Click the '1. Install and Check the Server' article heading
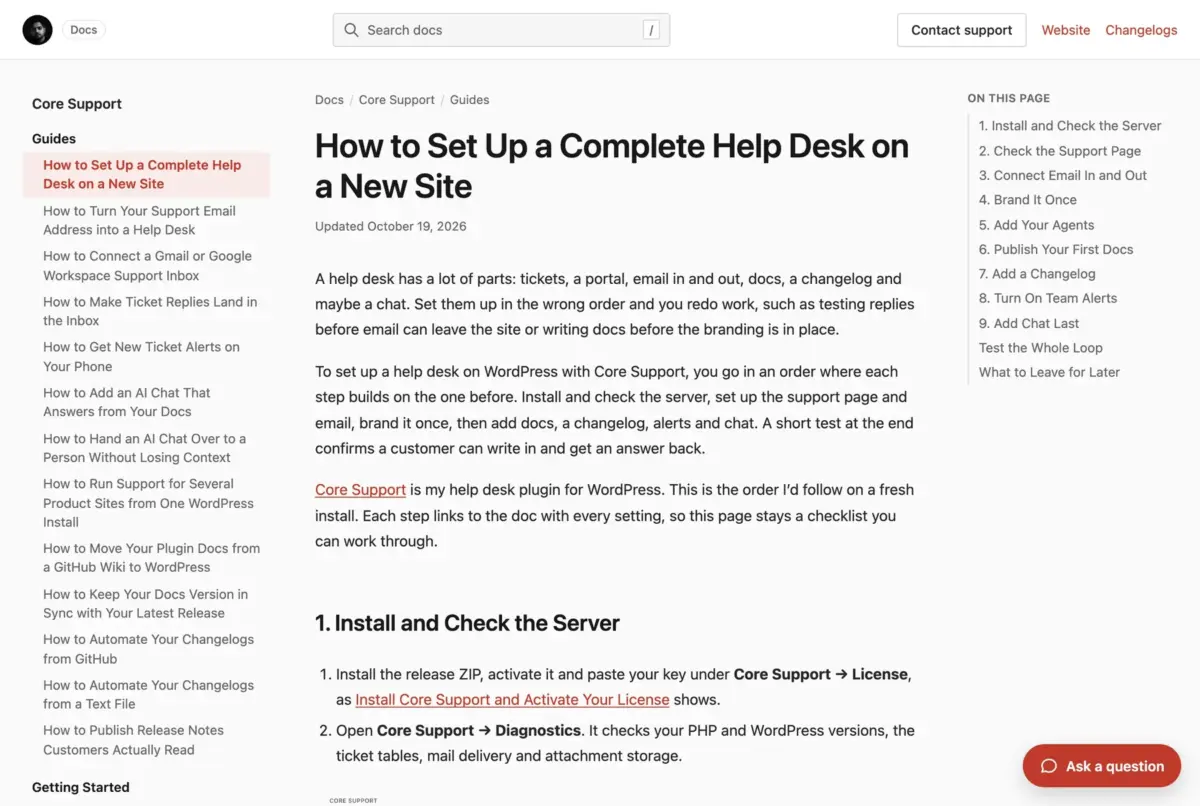The height and width of the screenshot is (806, 1200). pos(467,623)
